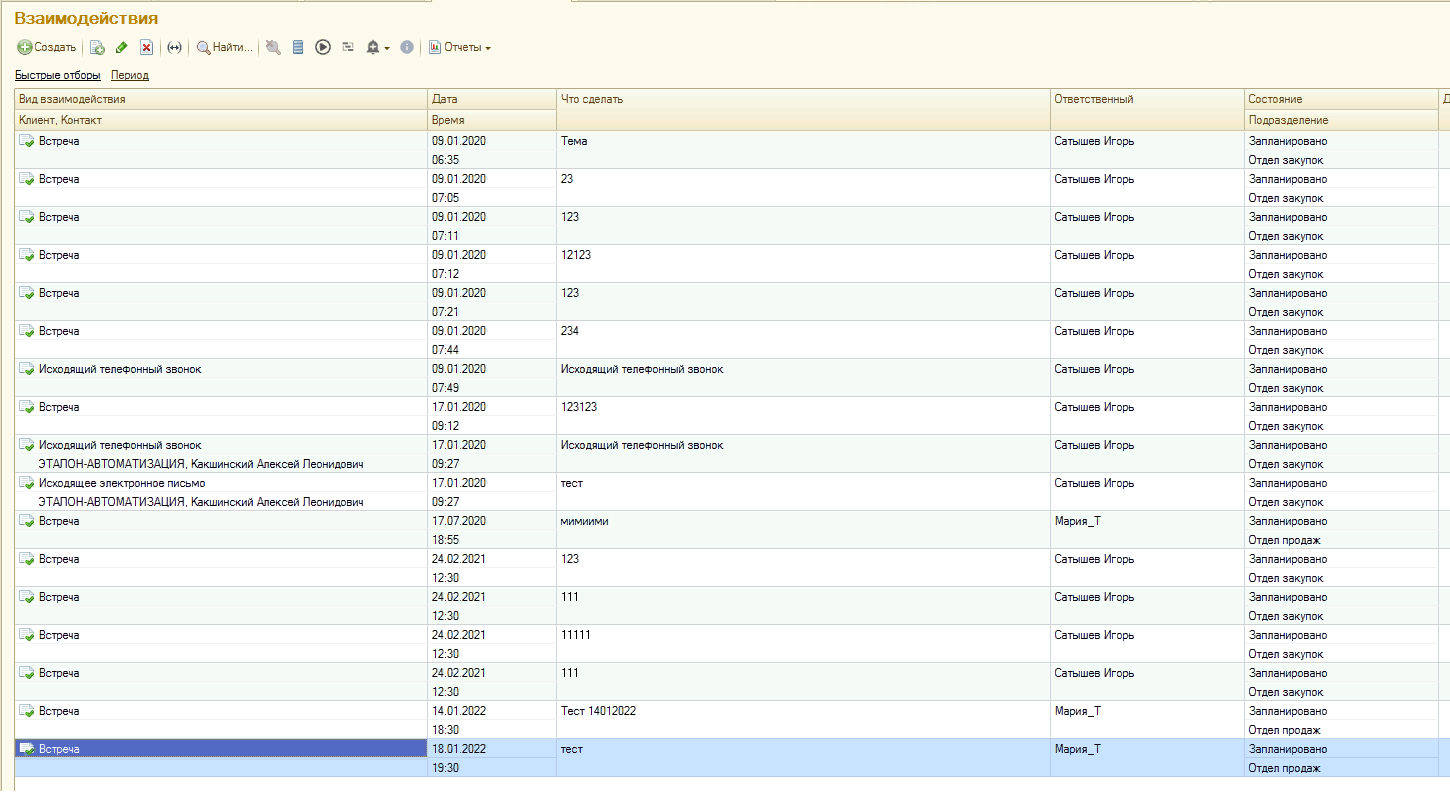Click the red X delete mark icon
Image resolution: width=1450 pixels, height=792 pixels.
point(146,47)
